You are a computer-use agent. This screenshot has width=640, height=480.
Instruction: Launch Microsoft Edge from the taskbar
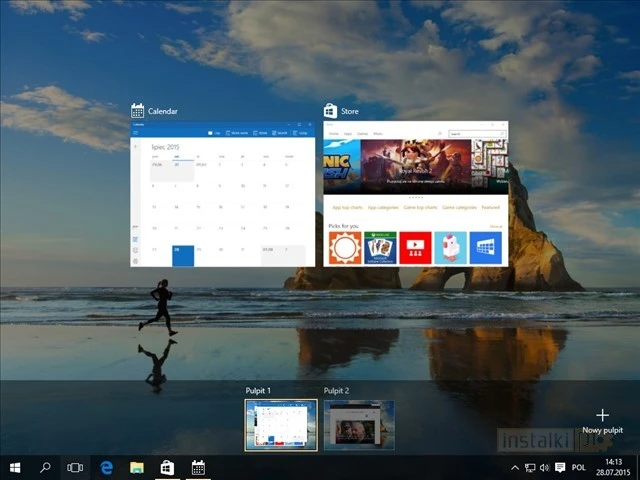coord(106,467)
